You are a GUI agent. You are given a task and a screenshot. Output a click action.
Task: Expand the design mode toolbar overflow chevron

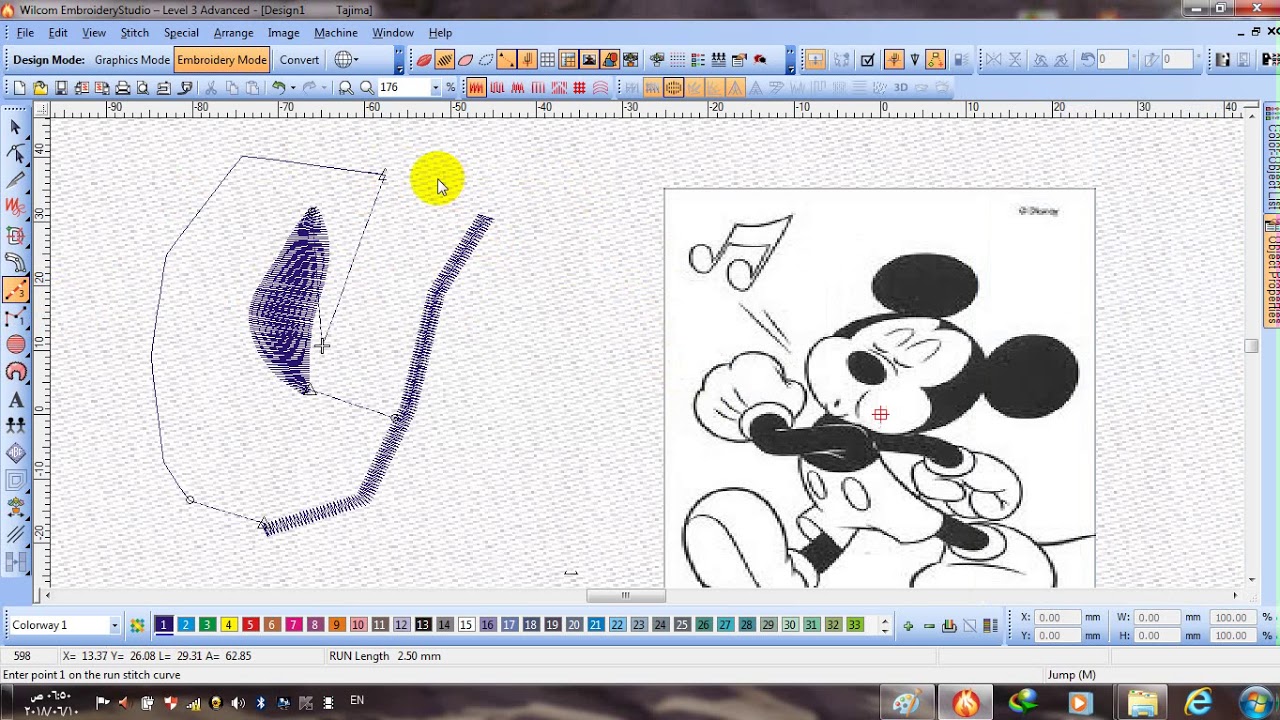click(399, 60)
